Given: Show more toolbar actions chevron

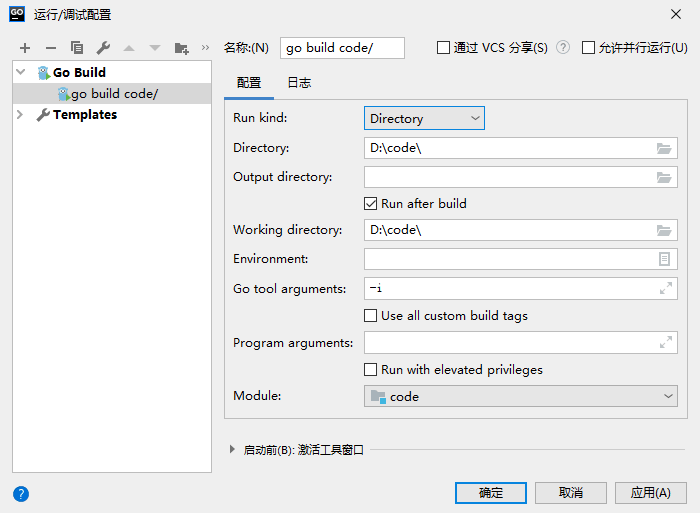Looking at the screenshot, I should pyautogui.click(x=205, y=47).
